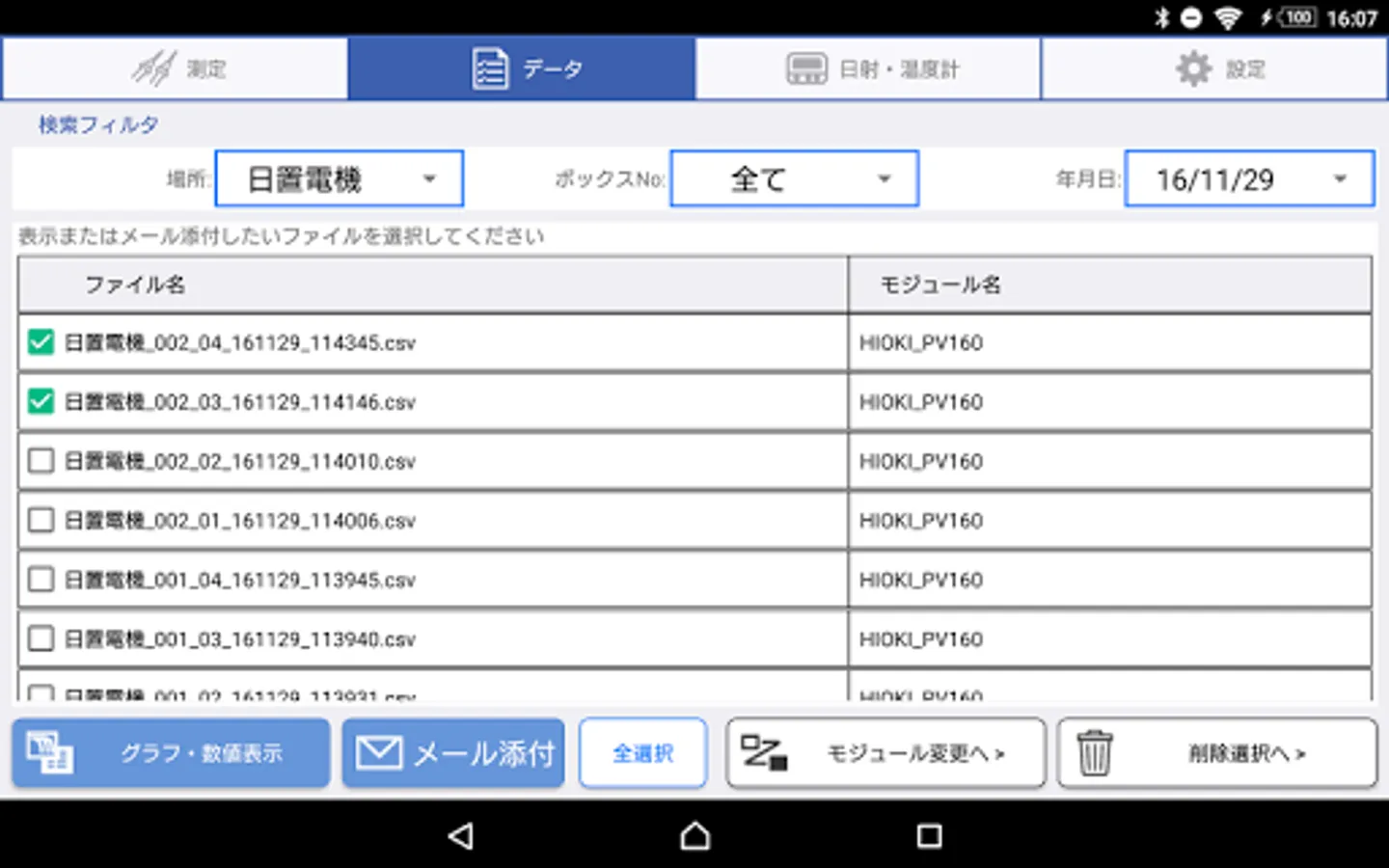Screen dimensions: 1389x868
Task: Click file name 日置電機_002_04_161129_114345.csv
Action: tap(240, 342)
